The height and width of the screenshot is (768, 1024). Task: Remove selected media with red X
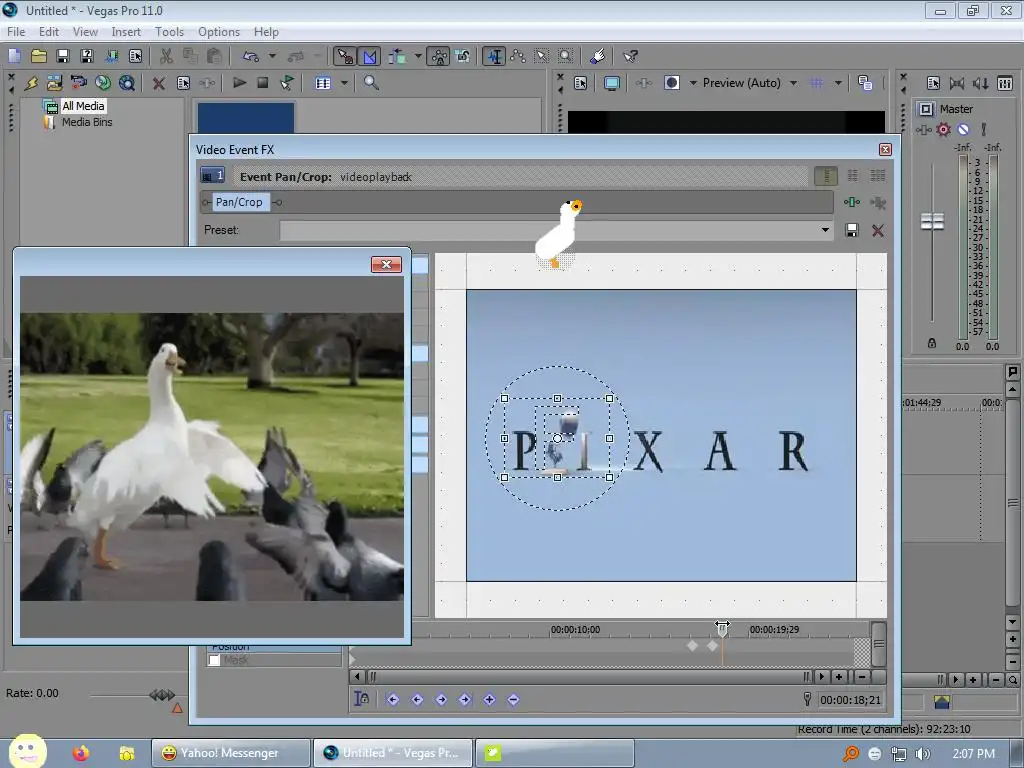click(159, 83)
